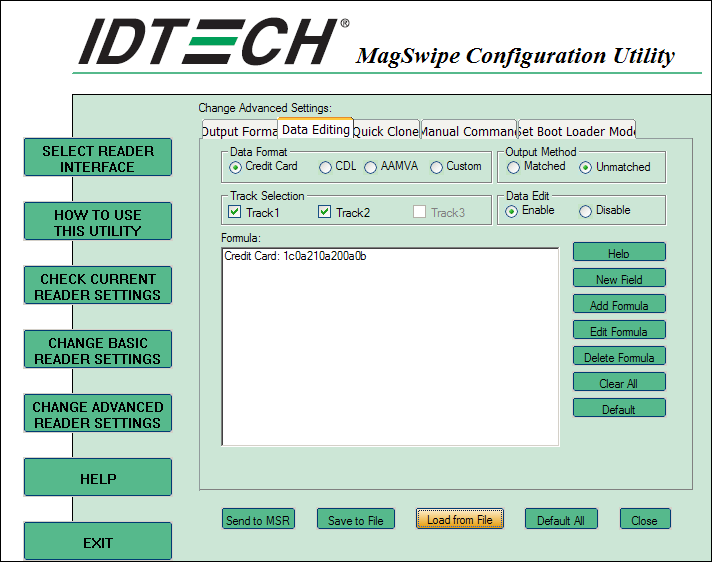The height and width of the screenshot is (562, 712).
Task: Click Check Current Reader Settings
Action: pyautogui.click(x=98, y=285)
